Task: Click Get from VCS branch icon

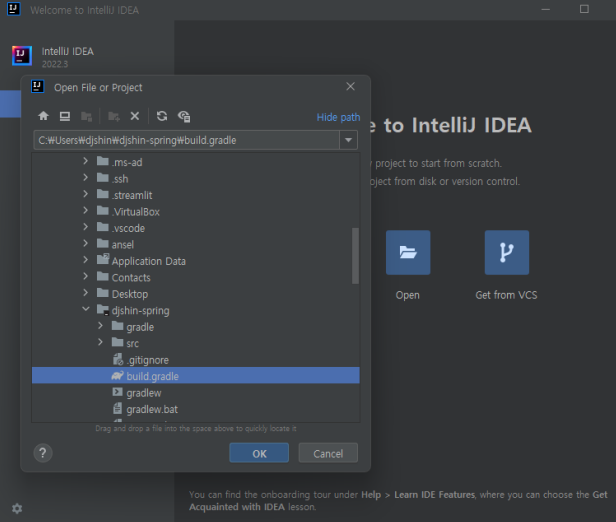Action: tap(506, 253)
